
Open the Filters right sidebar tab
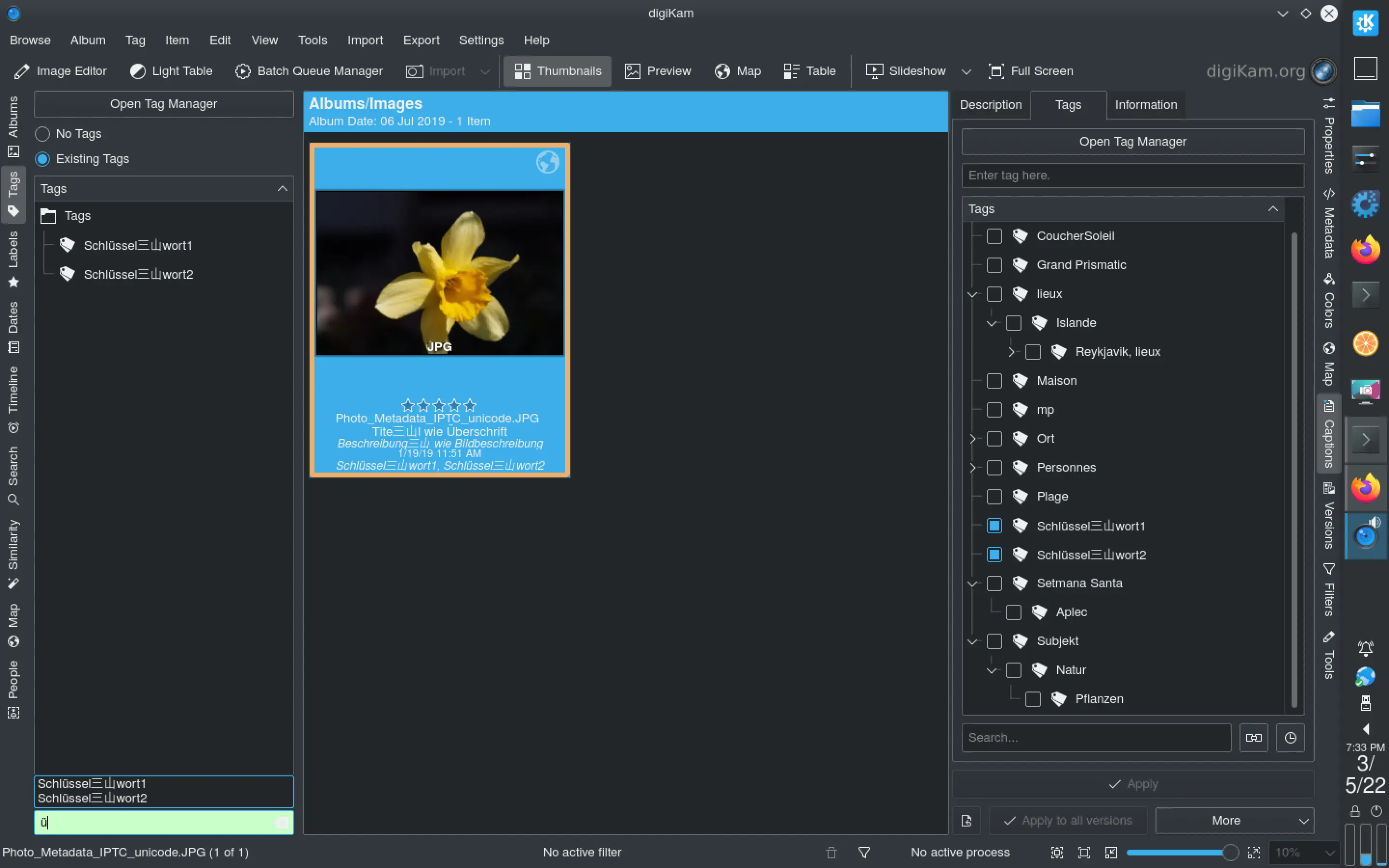tap(1329, 591)
